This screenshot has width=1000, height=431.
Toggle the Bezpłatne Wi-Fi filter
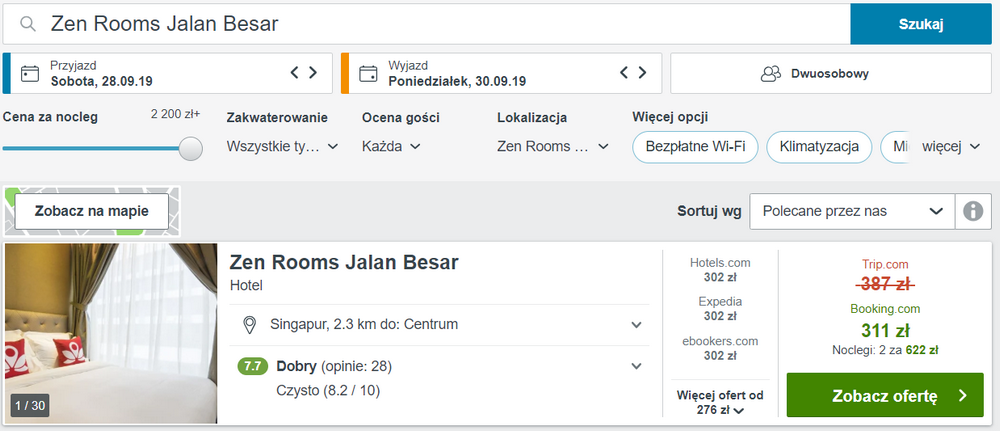[x=695, y=147]
